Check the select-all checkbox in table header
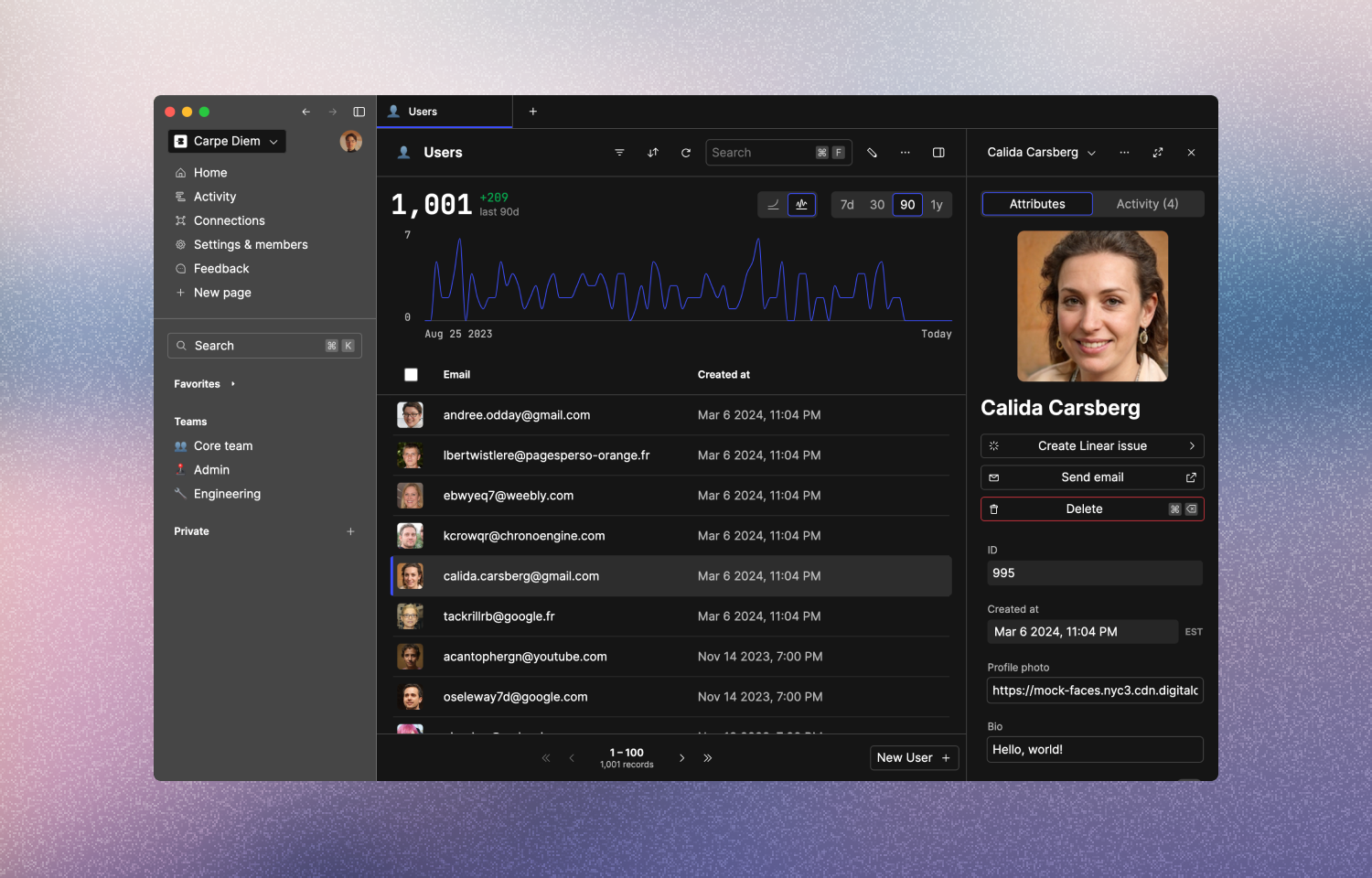The width and height of the screenshot is (1372, 878). pos(412,375)
